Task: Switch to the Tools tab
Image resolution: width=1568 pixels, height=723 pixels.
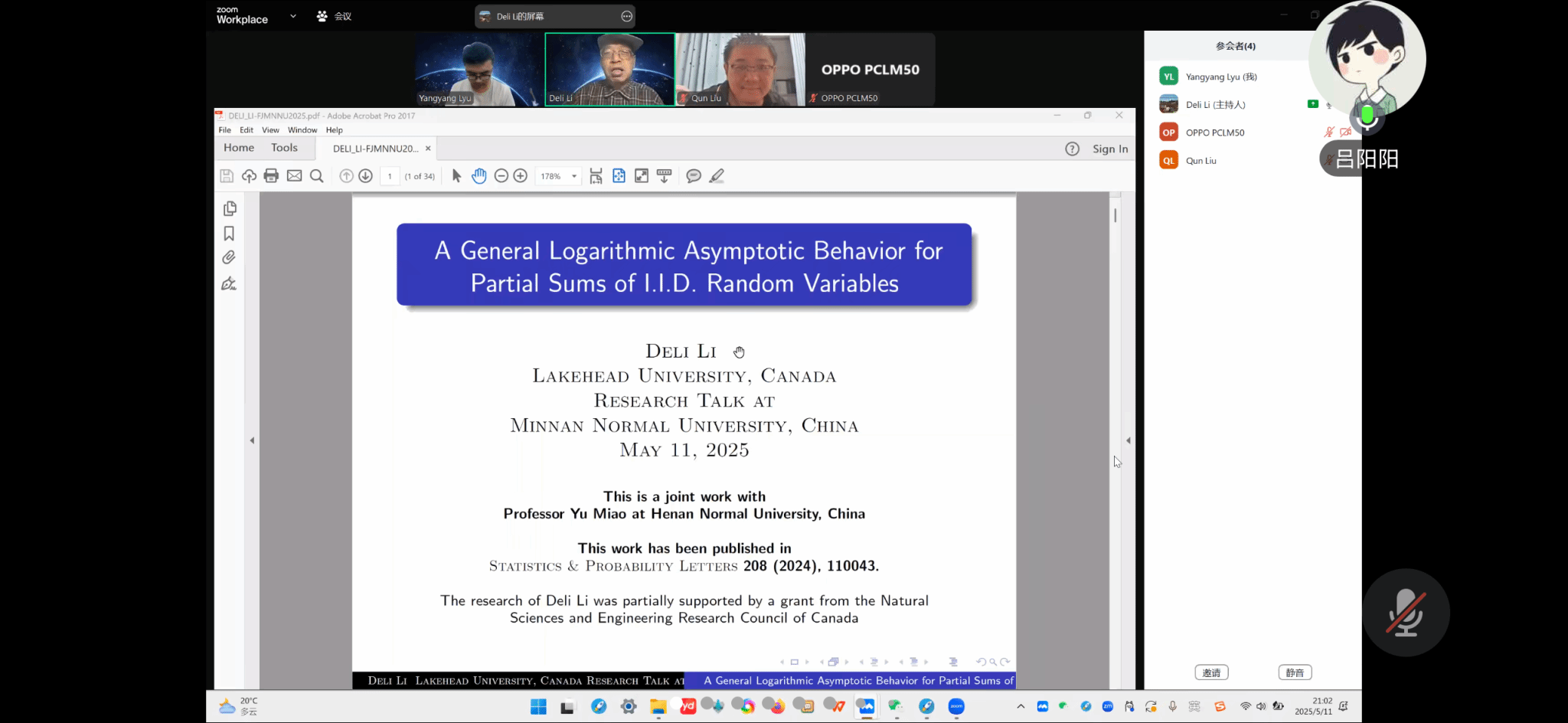Action: [284, 148]
